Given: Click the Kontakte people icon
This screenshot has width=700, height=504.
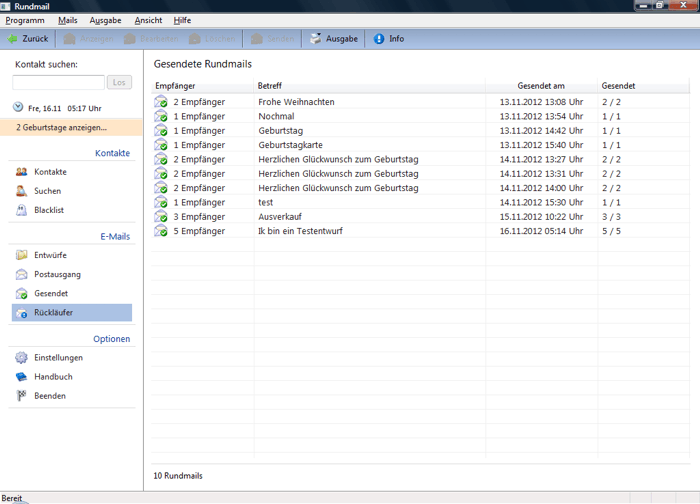Looking at the screenshot, I should click(x=21, y=172).
